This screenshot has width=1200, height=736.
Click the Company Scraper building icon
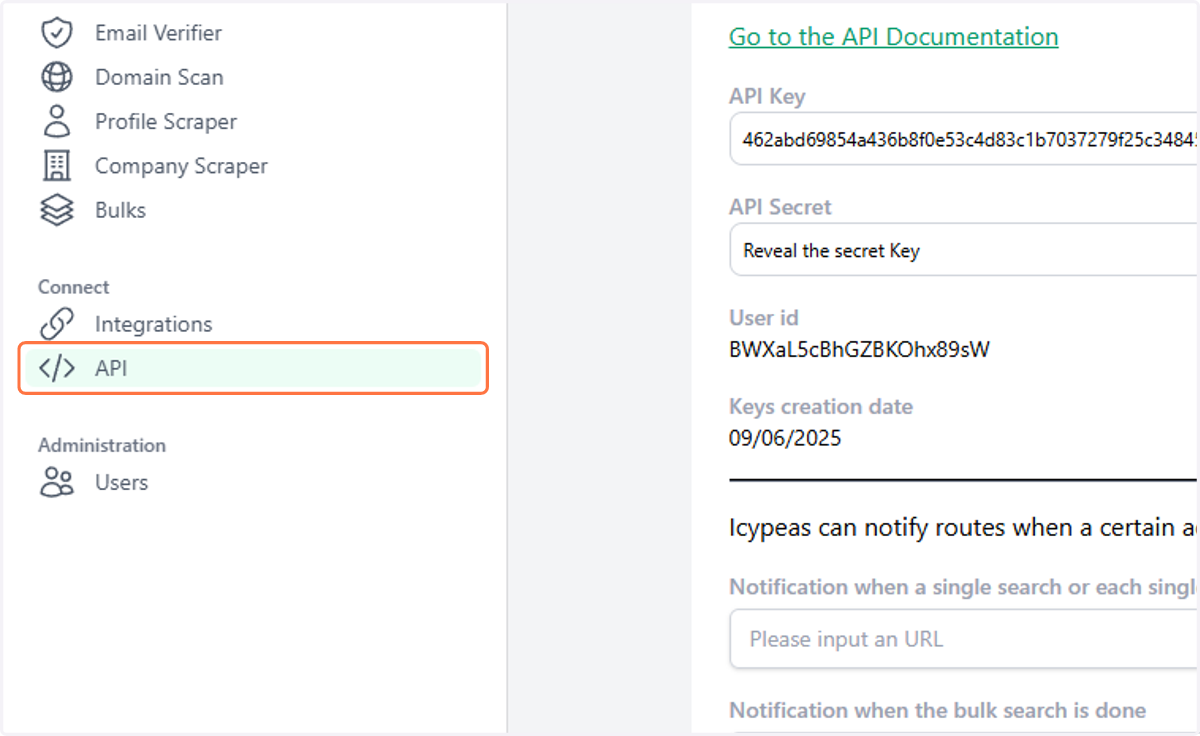[x=57, y=166]
